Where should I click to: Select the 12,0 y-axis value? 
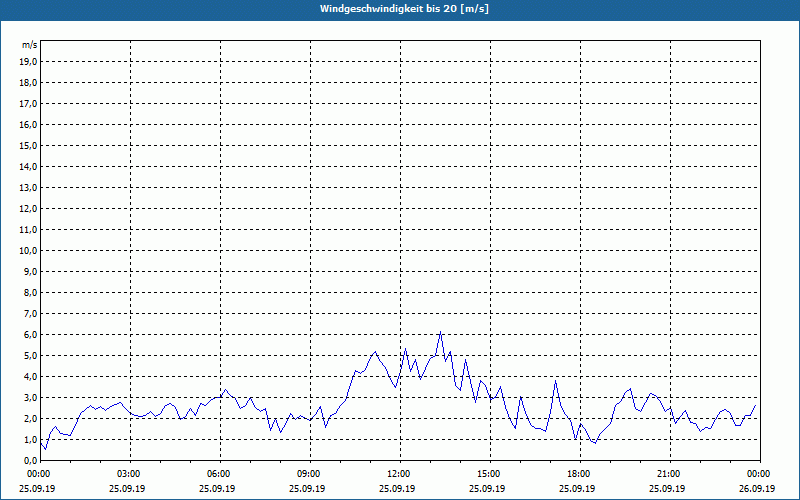tap(28, 209)
